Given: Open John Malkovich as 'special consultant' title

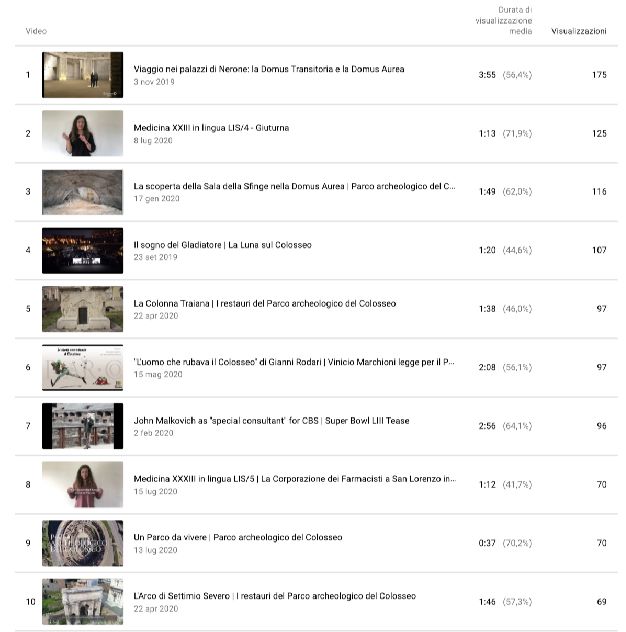Looking at the screenshot, I should pos(271,421).
